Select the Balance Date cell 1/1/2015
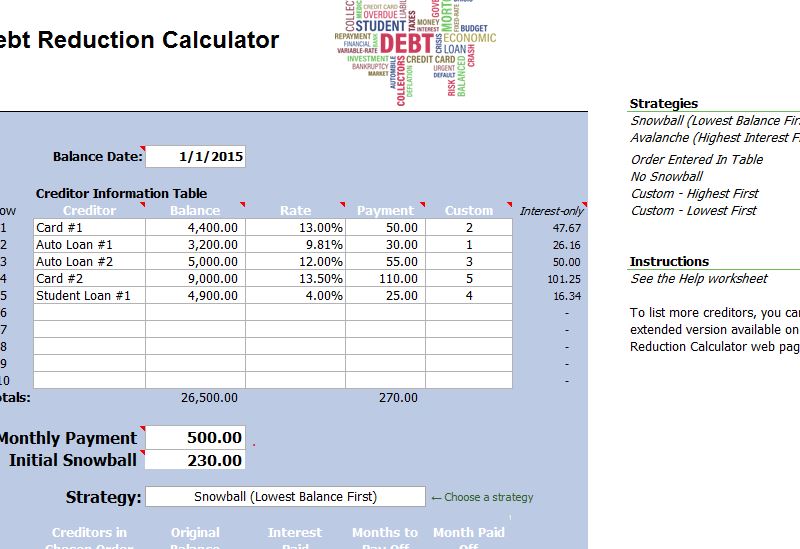The image size is (800, 549). pyautogui.click(x=195, y=157)
